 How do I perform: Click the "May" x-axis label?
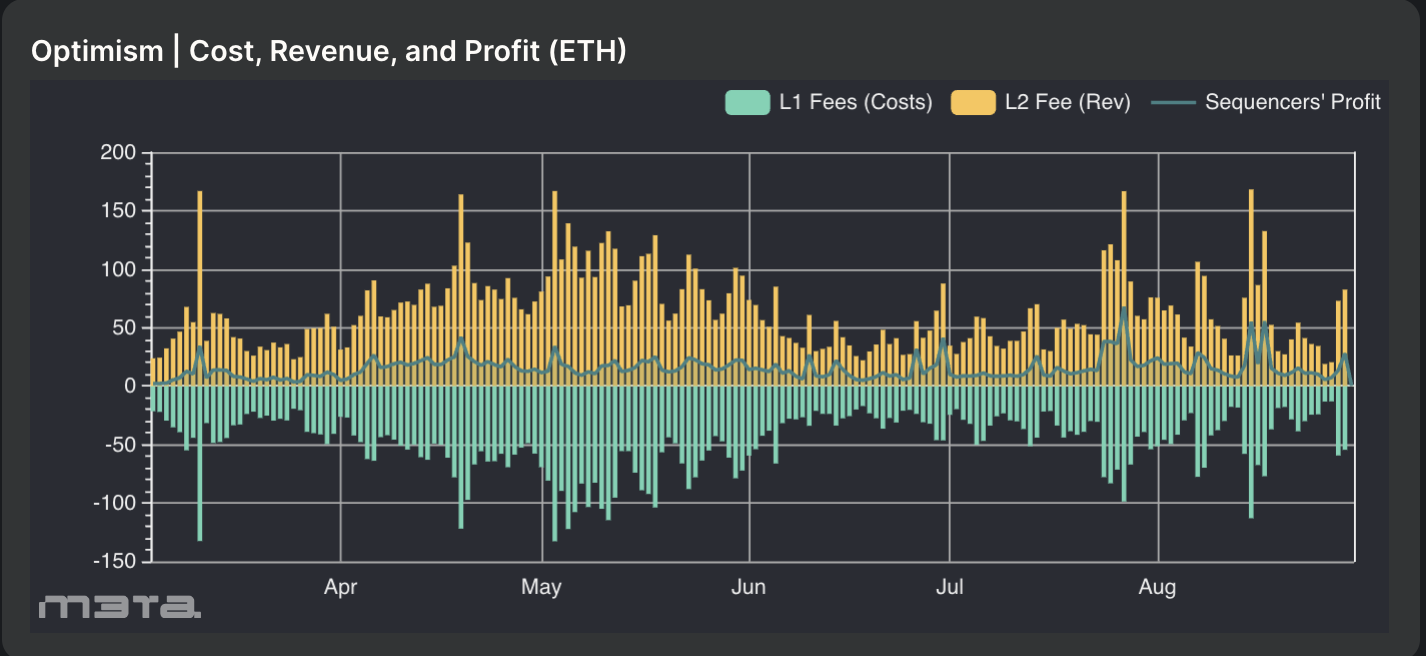pos(541,587)
